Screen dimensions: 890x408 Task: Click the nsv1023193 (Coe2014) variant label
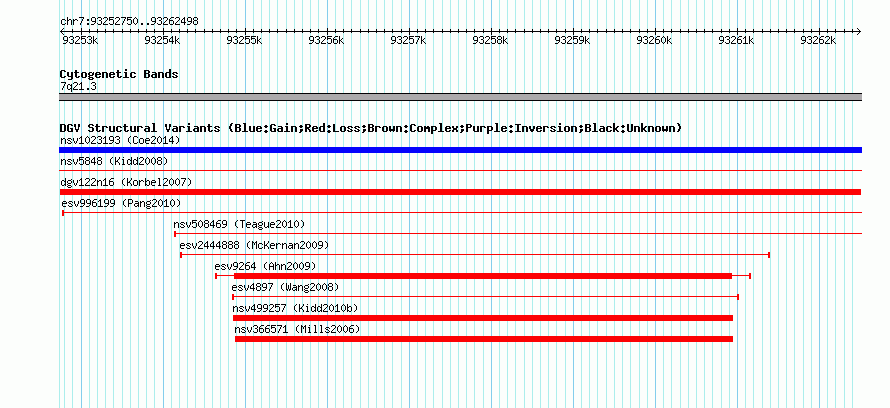[x=120, y=140]
